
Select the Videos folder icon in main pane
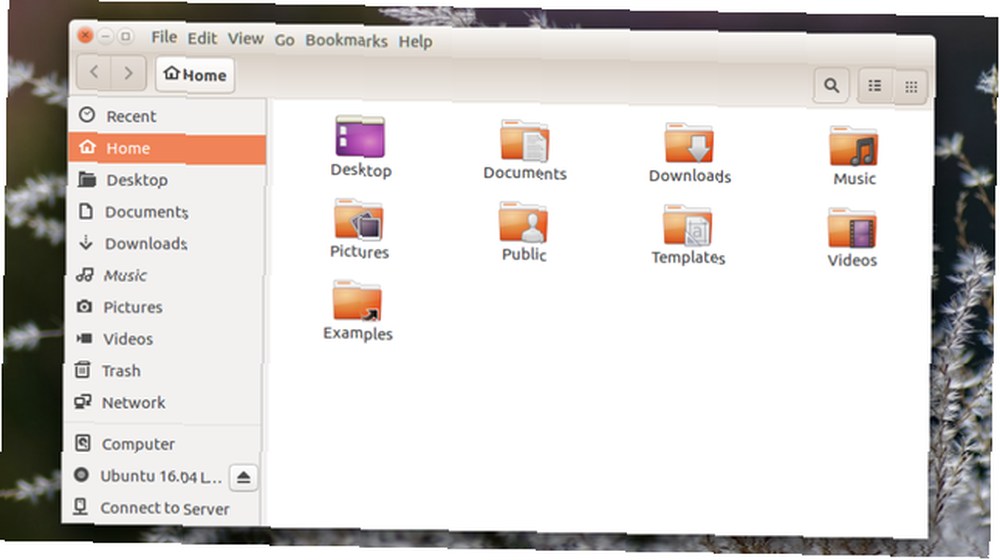[852, 228]
